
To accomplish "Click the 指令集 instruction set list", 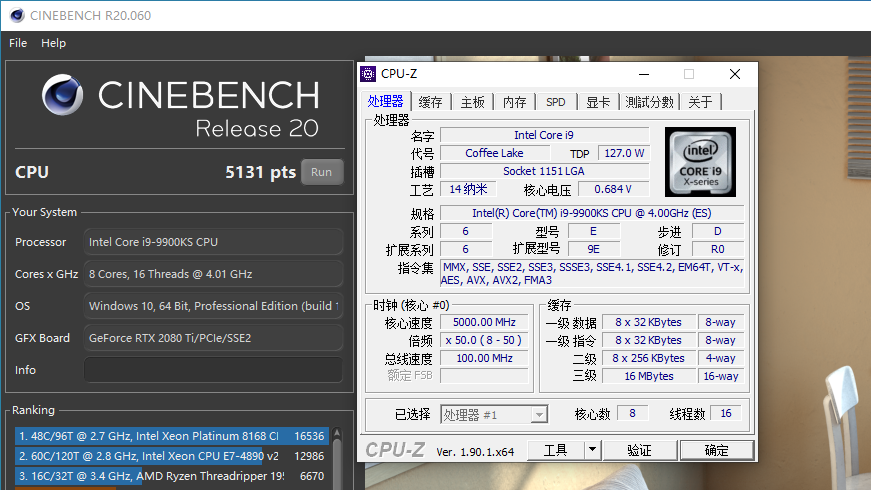I will pyautogui.click(x=592, y=273).
